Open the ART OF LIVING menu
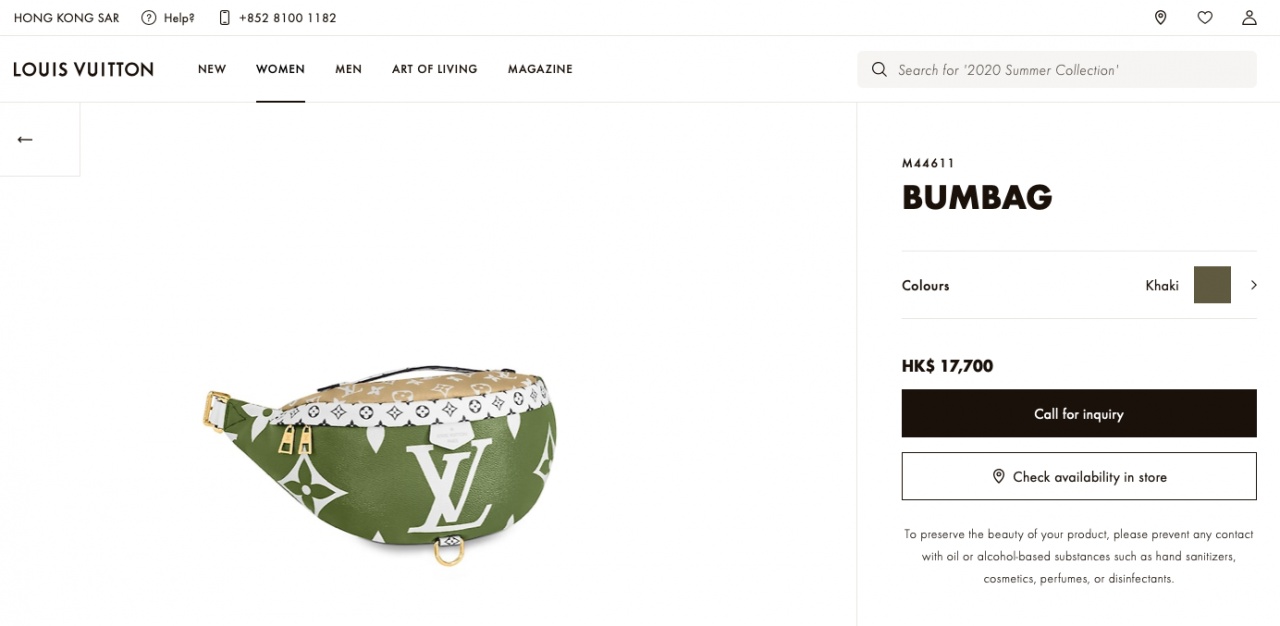1280x626 pixels. click(x=435, y=69)
